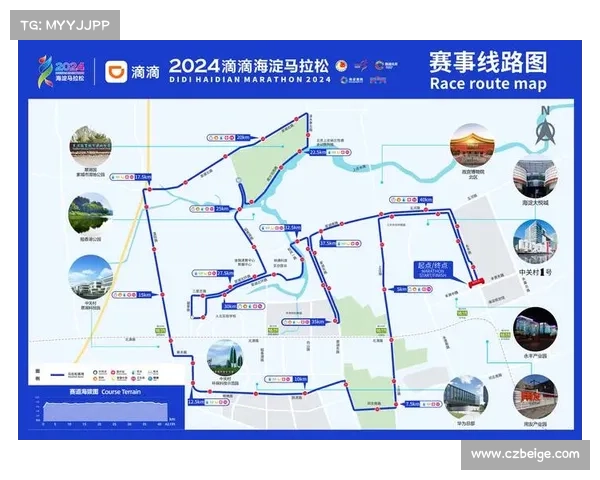Click the green triangular park area on route

pyautogui.click(x=270, y=159)
